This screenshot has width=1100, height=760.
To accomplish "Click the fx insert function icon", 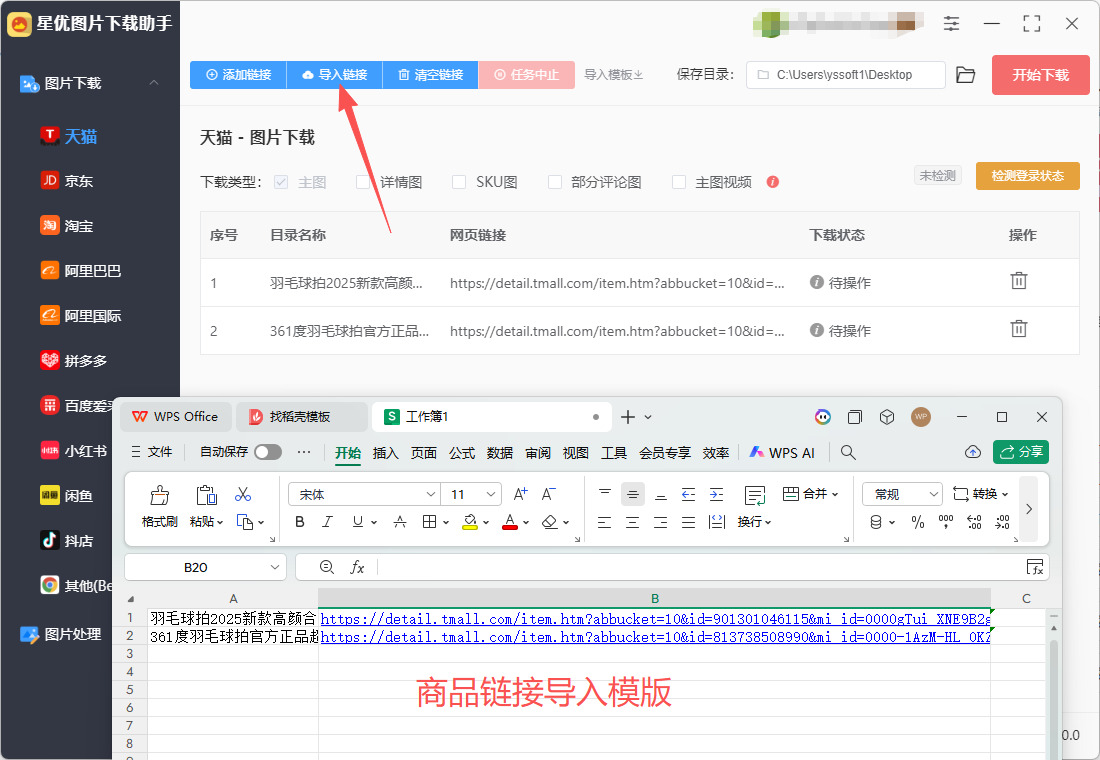I will pyautogui.click(x=357, y=567).
